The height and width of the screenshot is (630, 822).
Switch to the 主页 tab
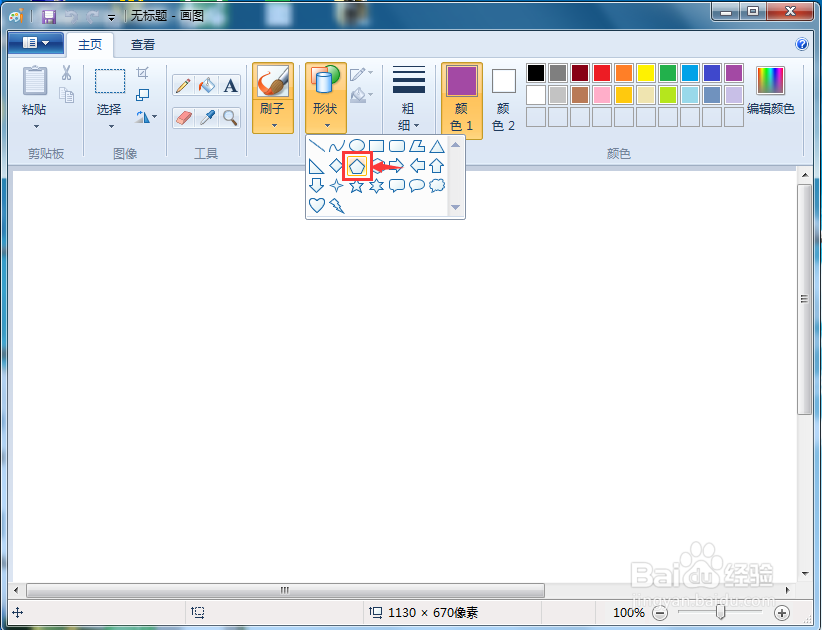click(x=90, y=45)
